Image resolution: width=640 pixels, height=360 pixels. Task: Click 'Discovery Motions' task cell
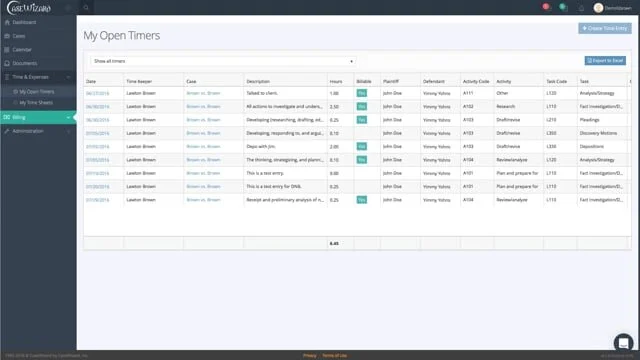598,133
